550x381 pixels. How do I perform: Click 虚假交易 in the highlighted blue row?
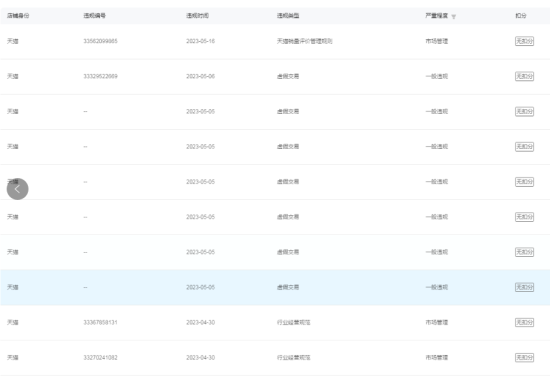(x=288, y=287)
